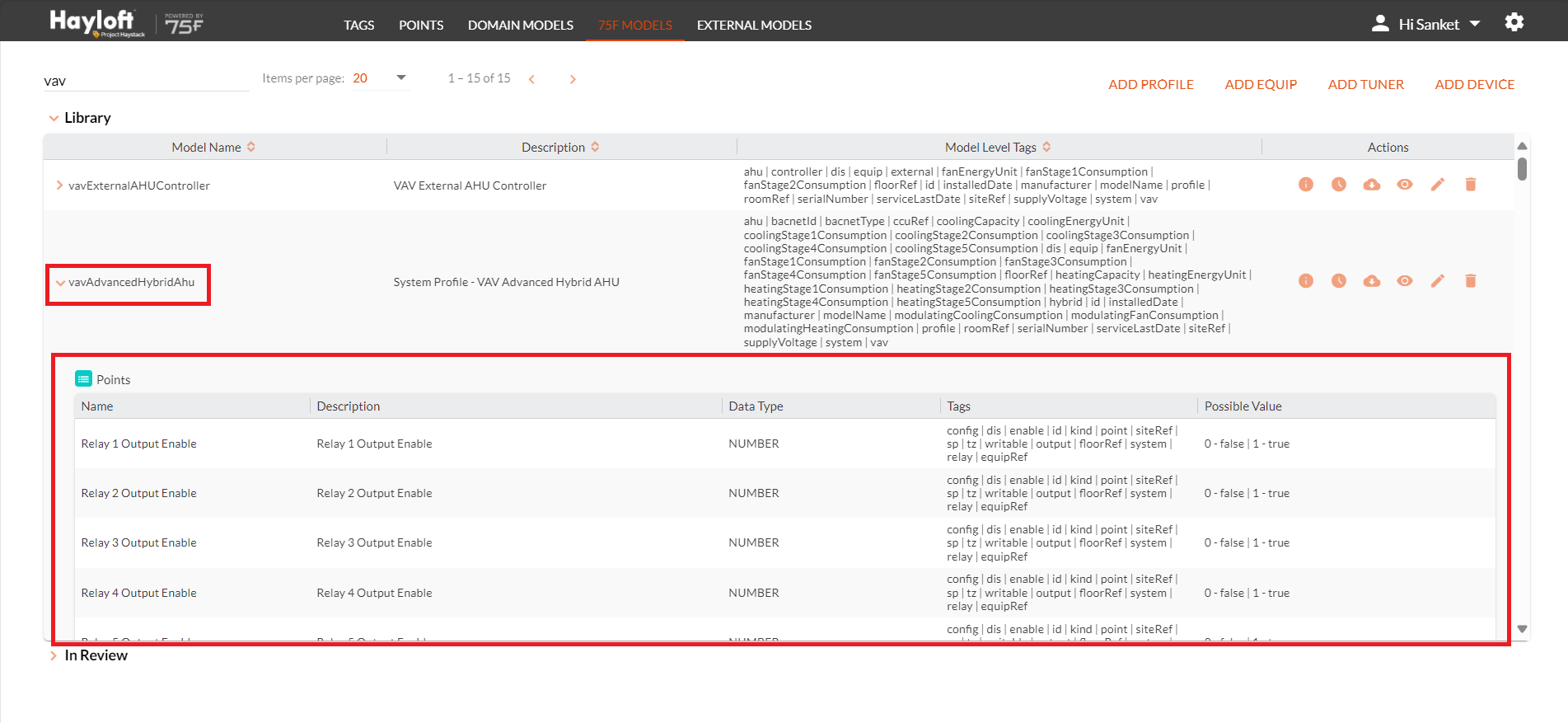The width and height of the screenshot is (1568, 723).
Task: Open the settings gear icon
Action: click(x=1514, y=22)
